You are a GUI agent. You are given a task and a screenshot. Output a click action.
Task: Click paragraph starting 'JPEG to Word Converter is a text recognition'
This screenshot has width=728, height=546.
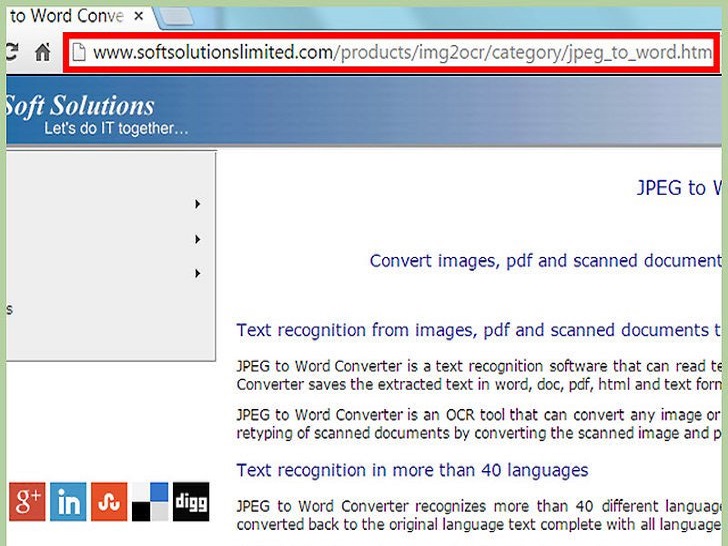(479, 375)
